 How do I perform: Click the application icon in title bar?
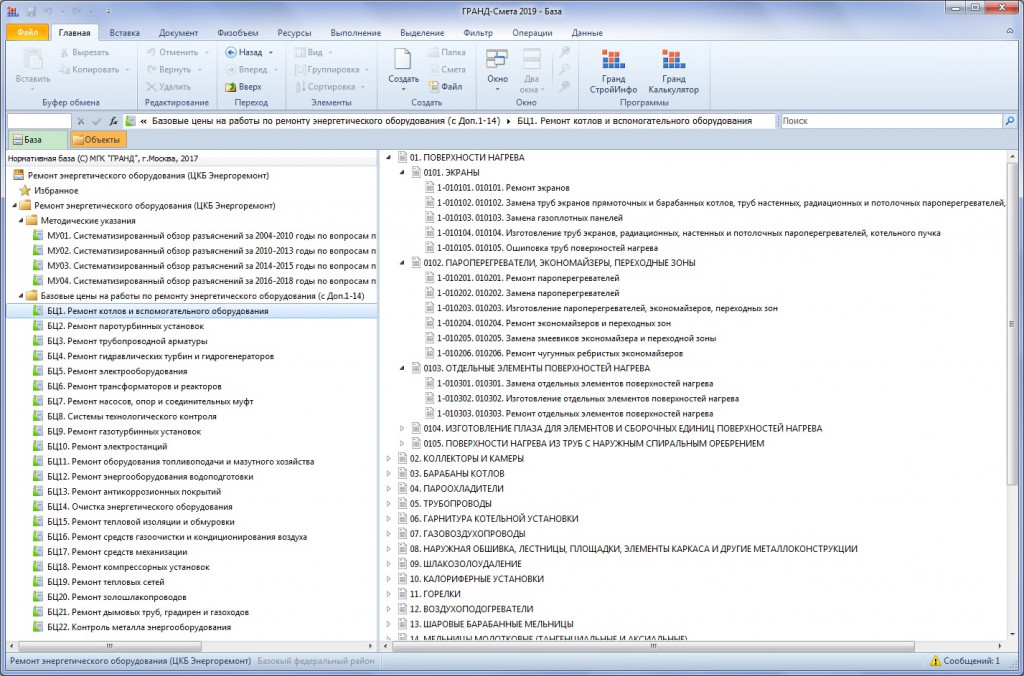pos(13,11)
